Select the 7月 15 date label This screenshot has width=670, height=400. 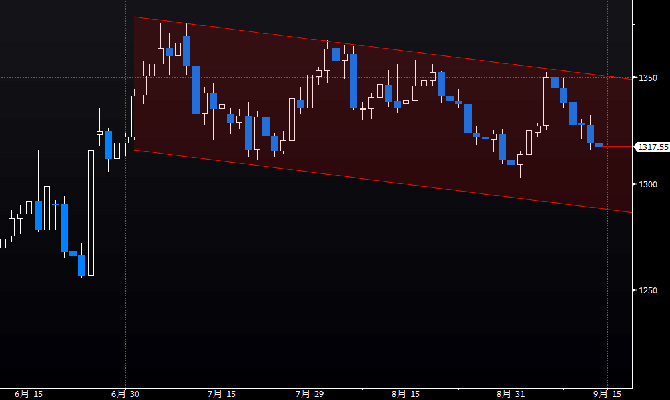coord(222,394)
